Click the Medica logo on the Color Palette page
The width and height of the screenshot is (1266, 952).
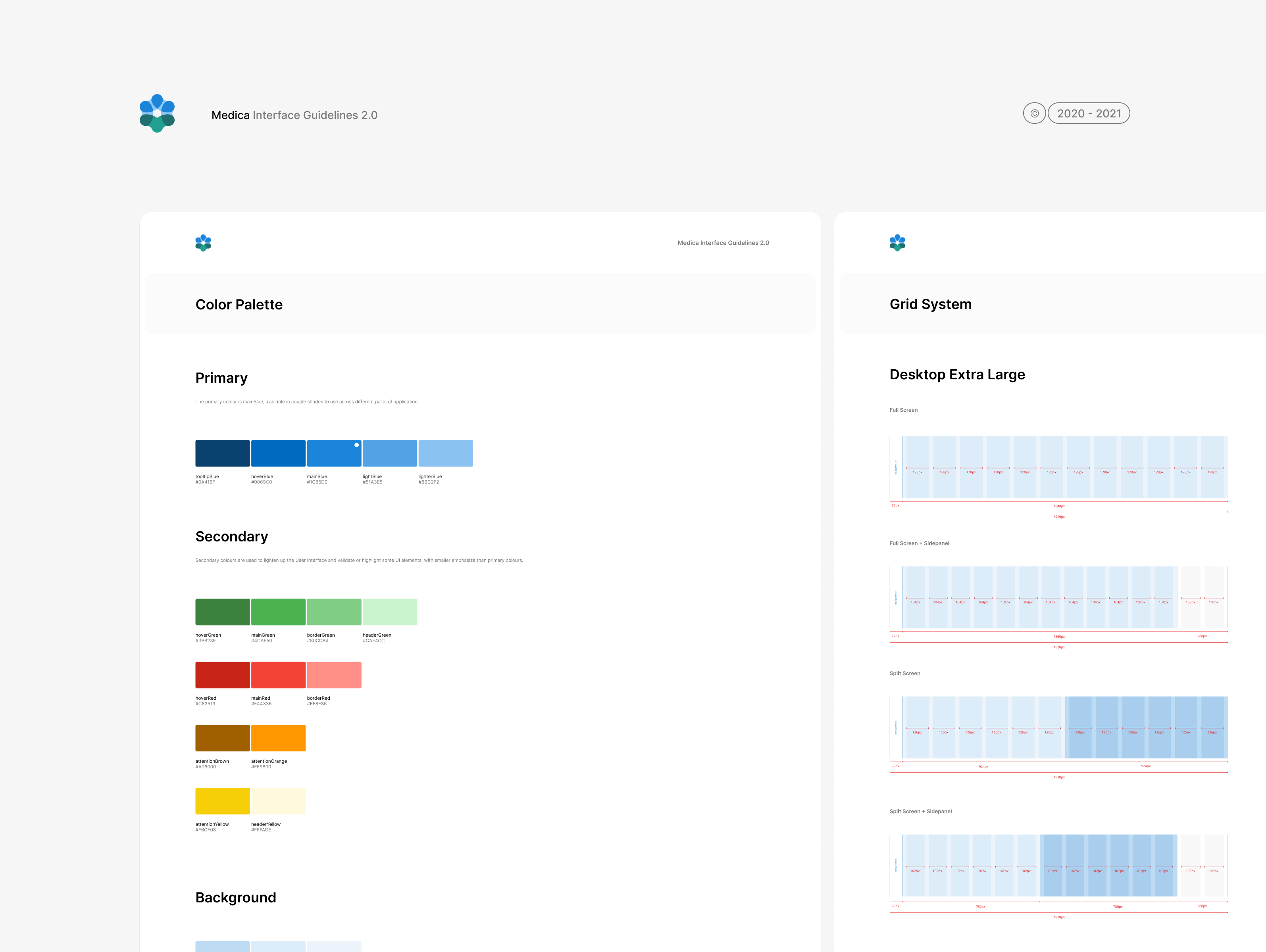coord(204,243)
